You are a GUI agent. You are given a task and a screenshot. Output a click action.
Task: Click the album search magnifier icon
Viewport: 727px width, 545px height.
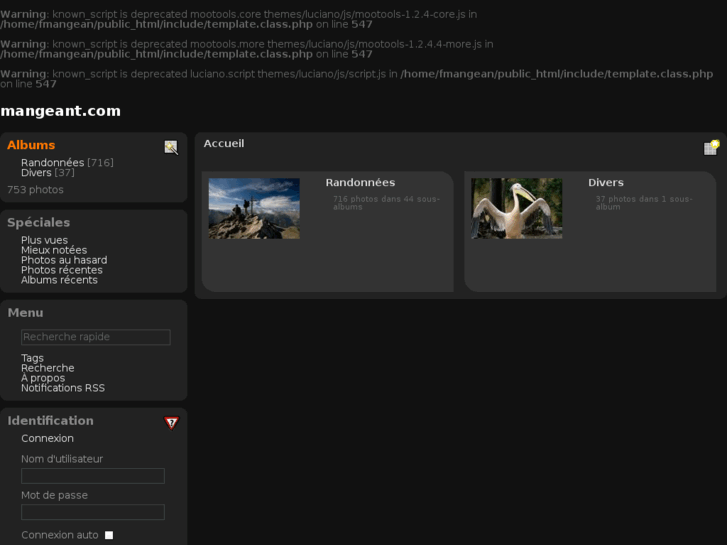(171, 147)
